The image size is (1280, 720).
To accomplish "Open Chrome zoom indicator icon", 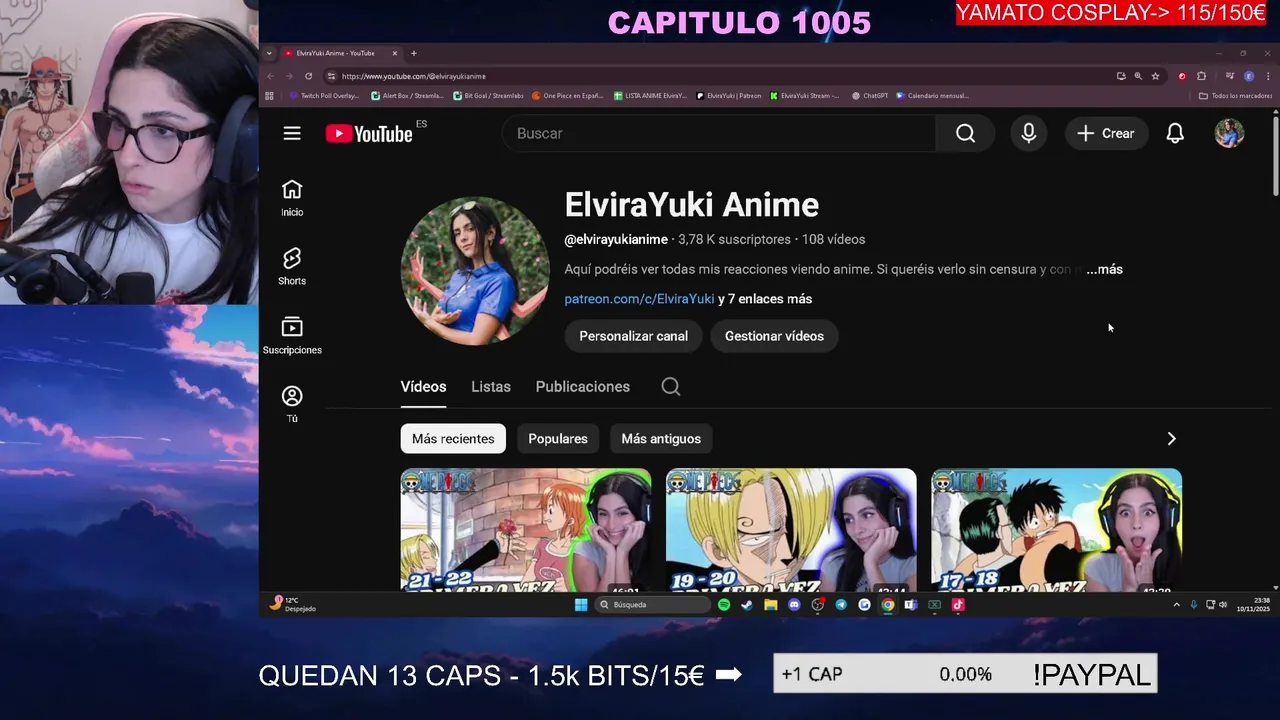I will (x=1138, y=76).
